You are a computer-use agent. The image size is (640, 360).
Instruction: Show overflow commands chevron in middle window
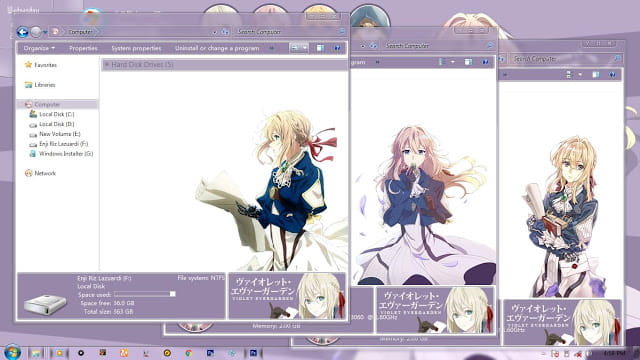378,62
